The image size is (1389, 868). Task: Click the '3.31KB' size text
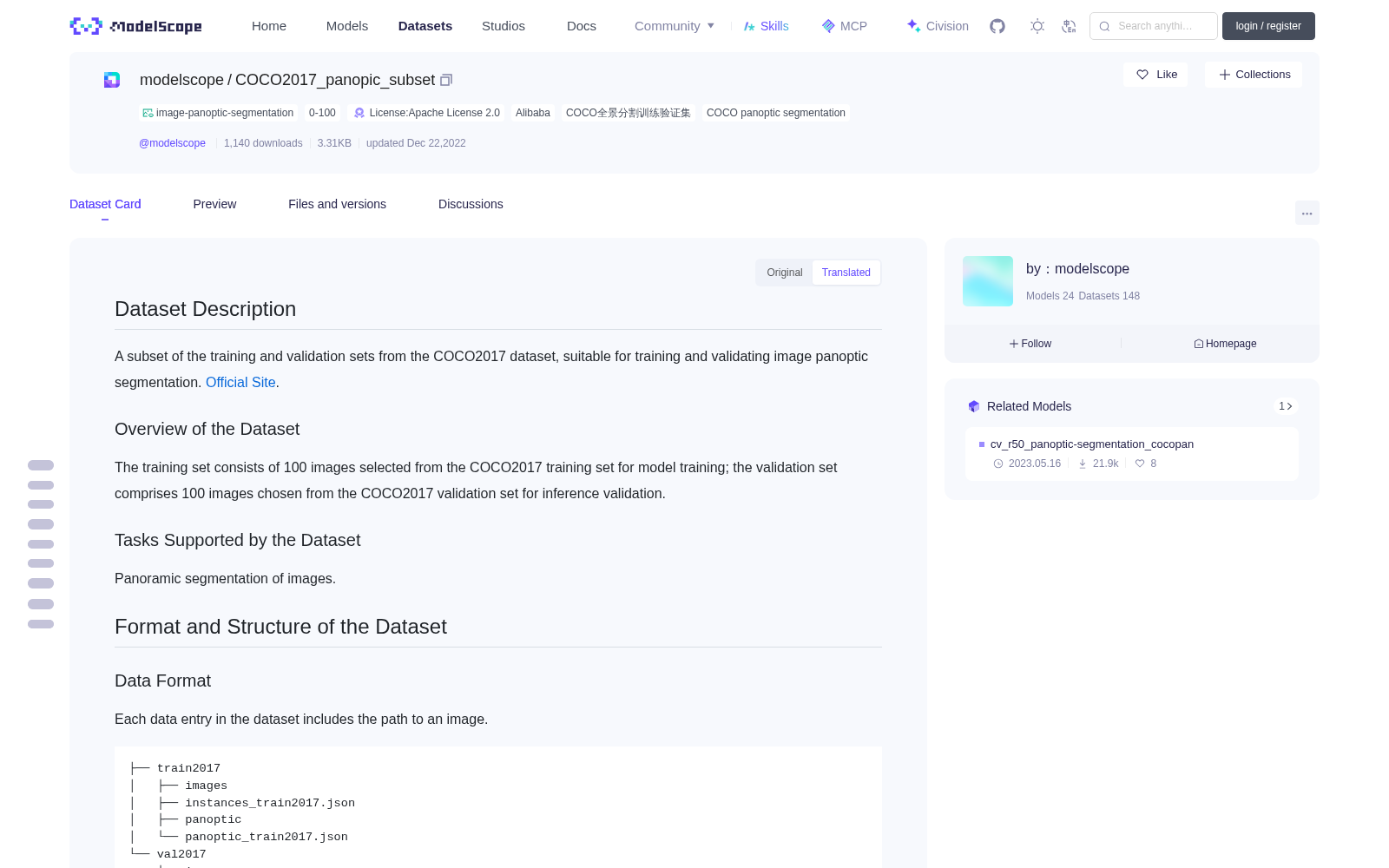point(334,143)
